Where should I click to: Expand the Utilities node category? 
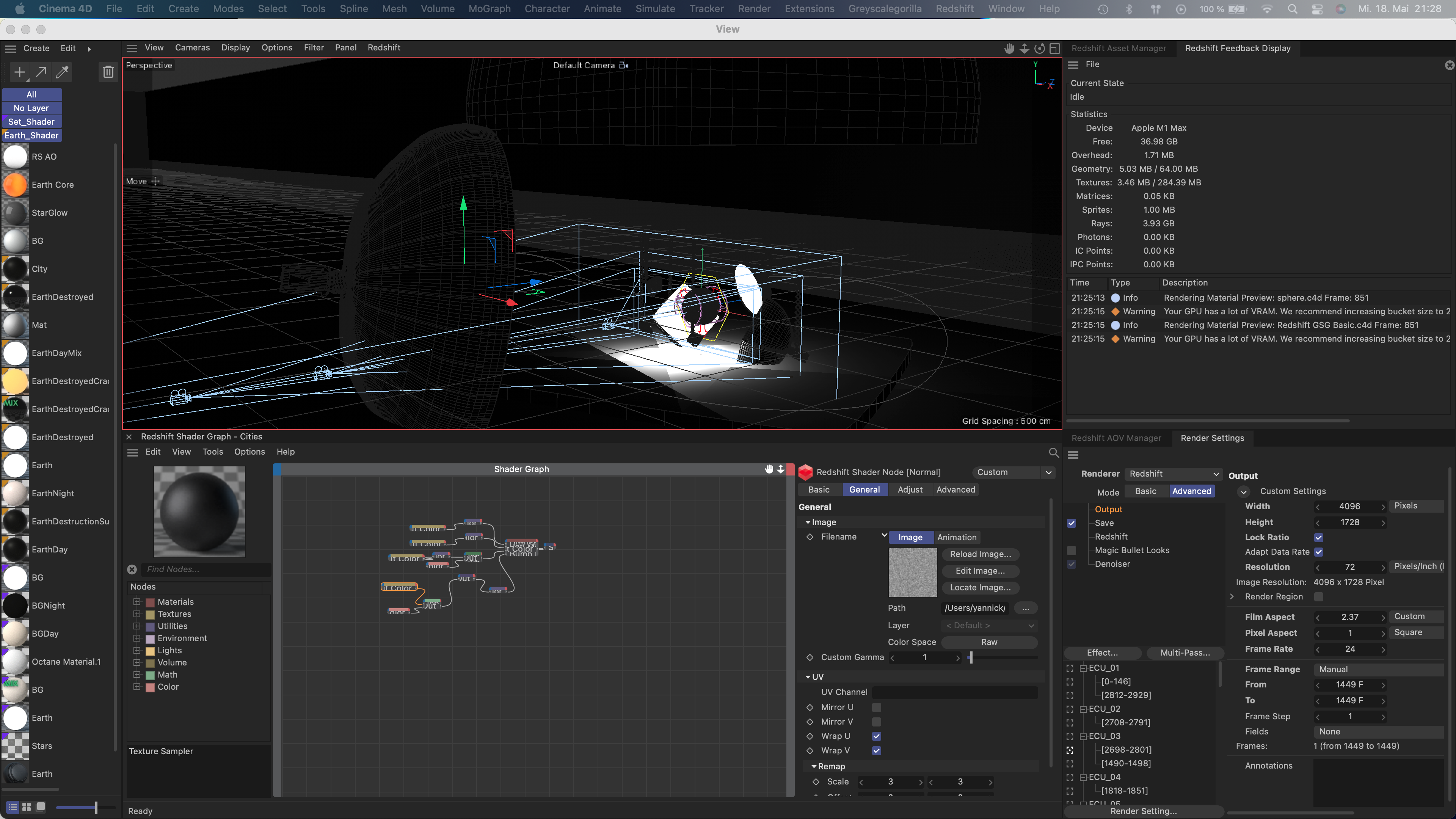click(137, 626)
